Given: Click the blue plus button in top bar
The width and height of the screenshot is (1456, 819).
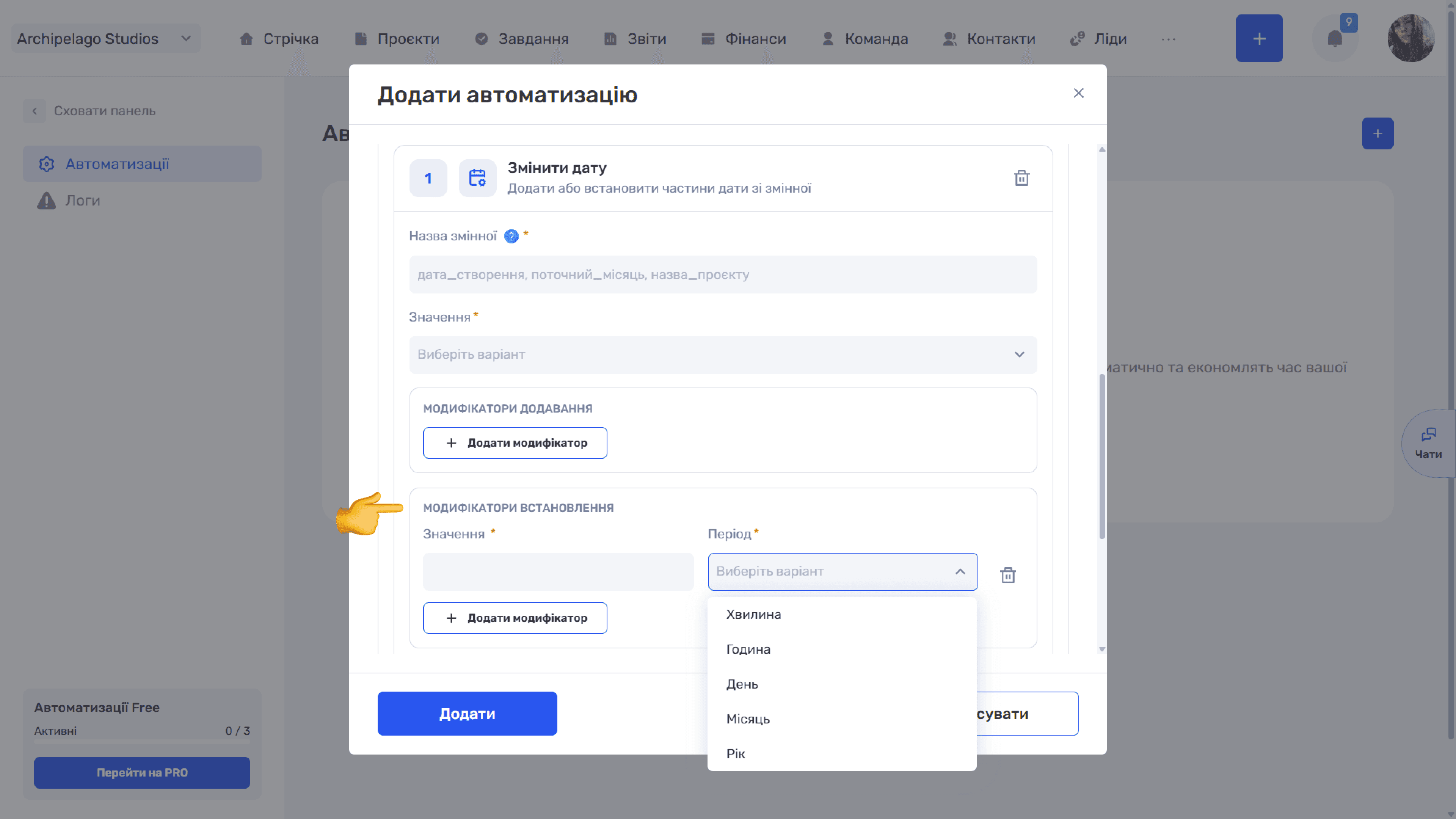Looking at the screenshot, I should point(1259,38).
